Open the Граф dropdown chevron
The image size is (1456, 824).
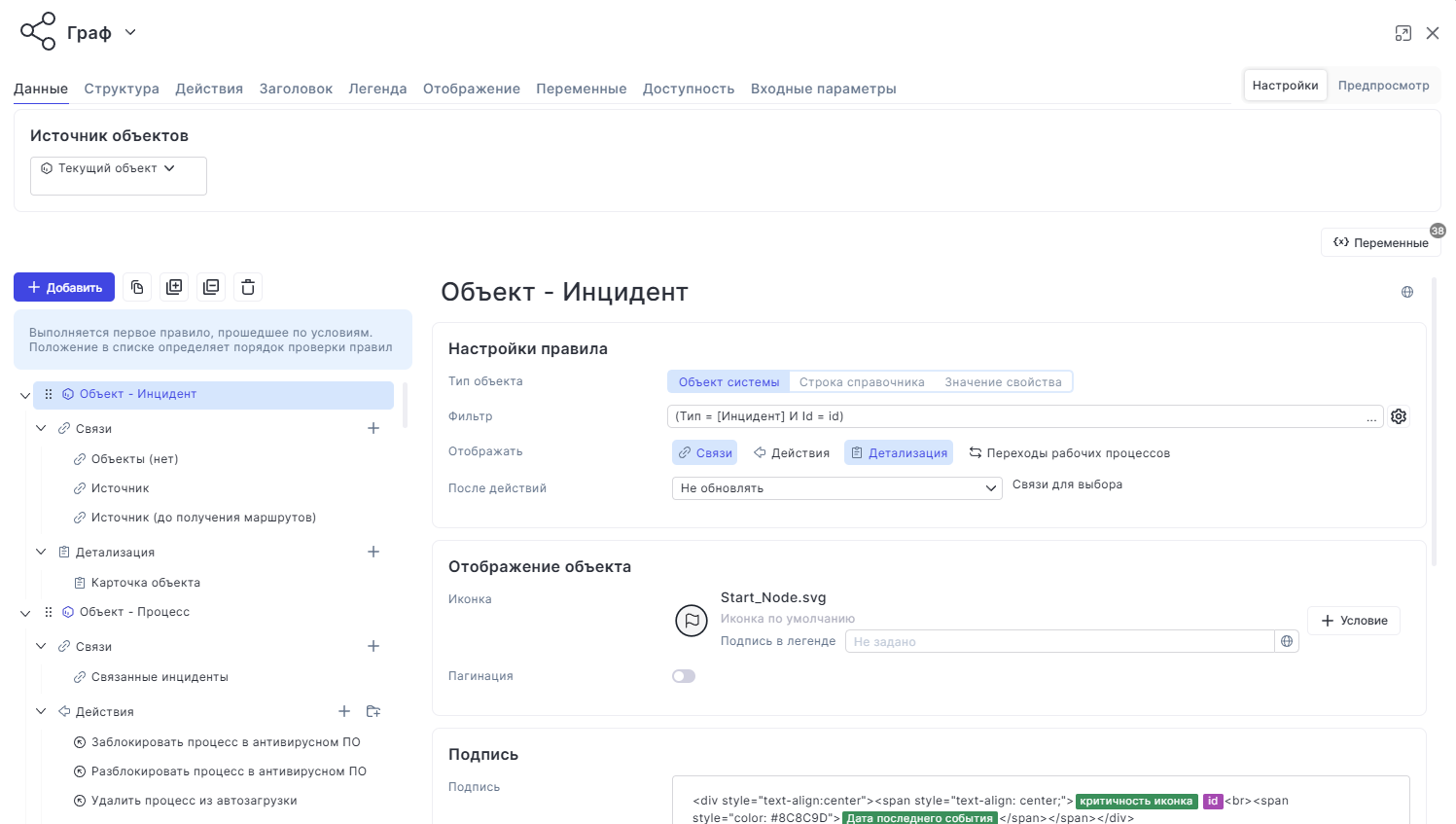pos(130,32)
